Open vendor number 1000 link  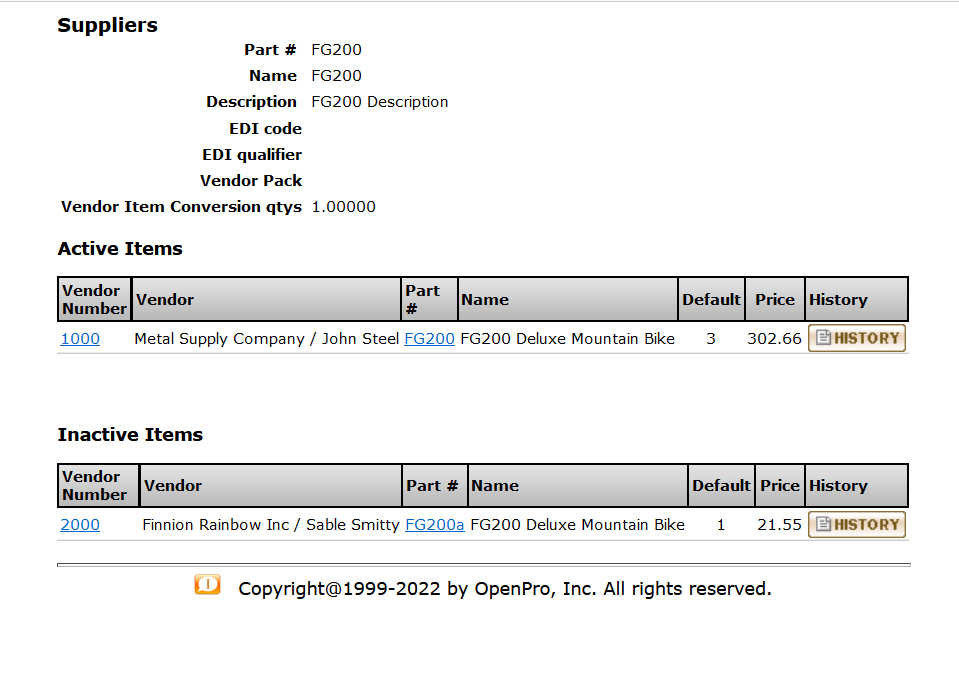point(80,339)
